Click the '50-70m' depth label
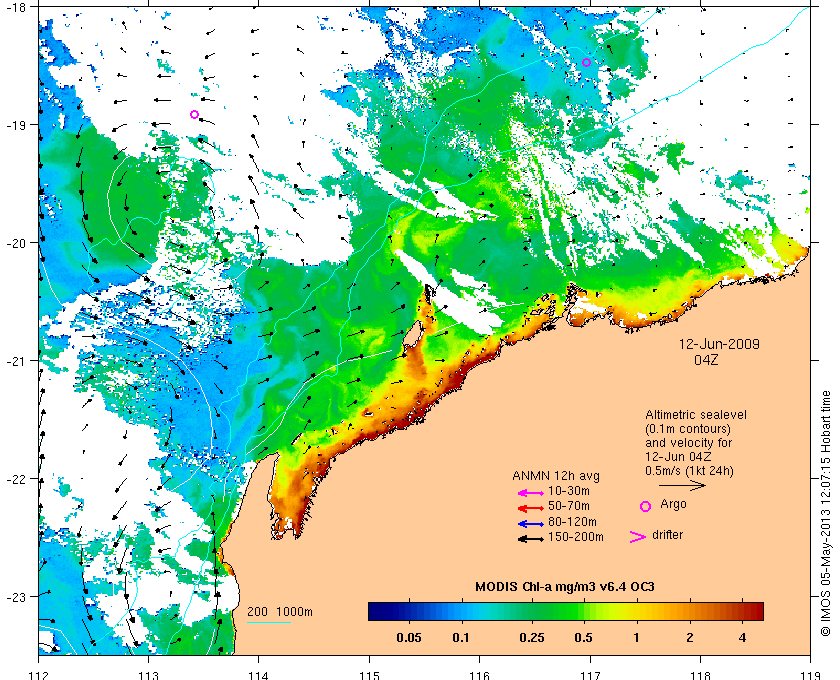This screenshot has height=680, width=840. (569, 506)
